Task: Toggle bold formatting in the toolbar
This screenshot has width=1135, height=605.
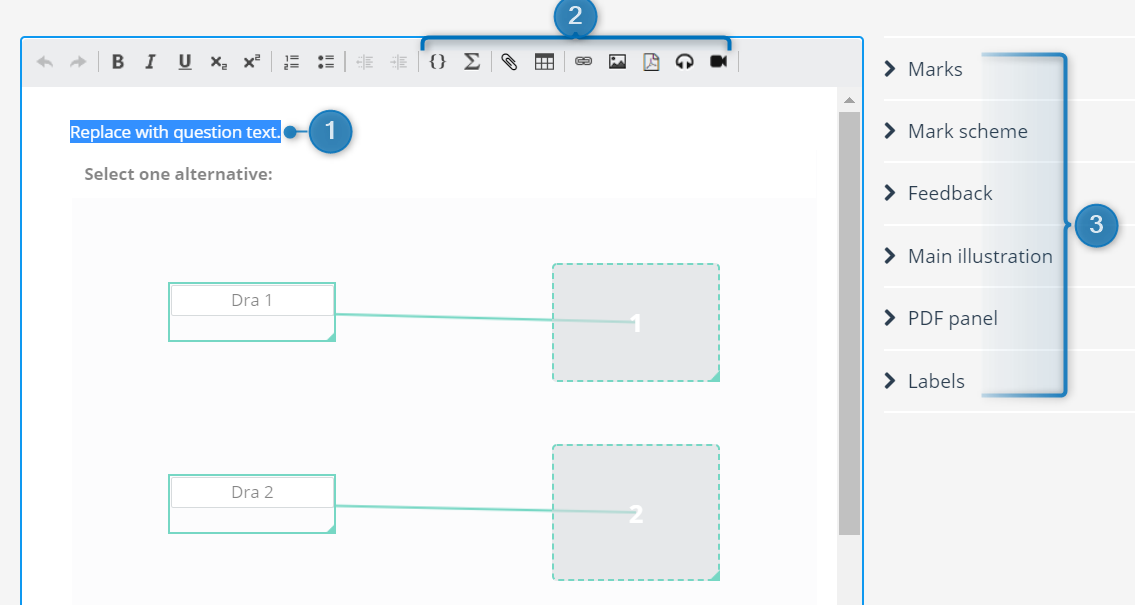Action: 118,62
